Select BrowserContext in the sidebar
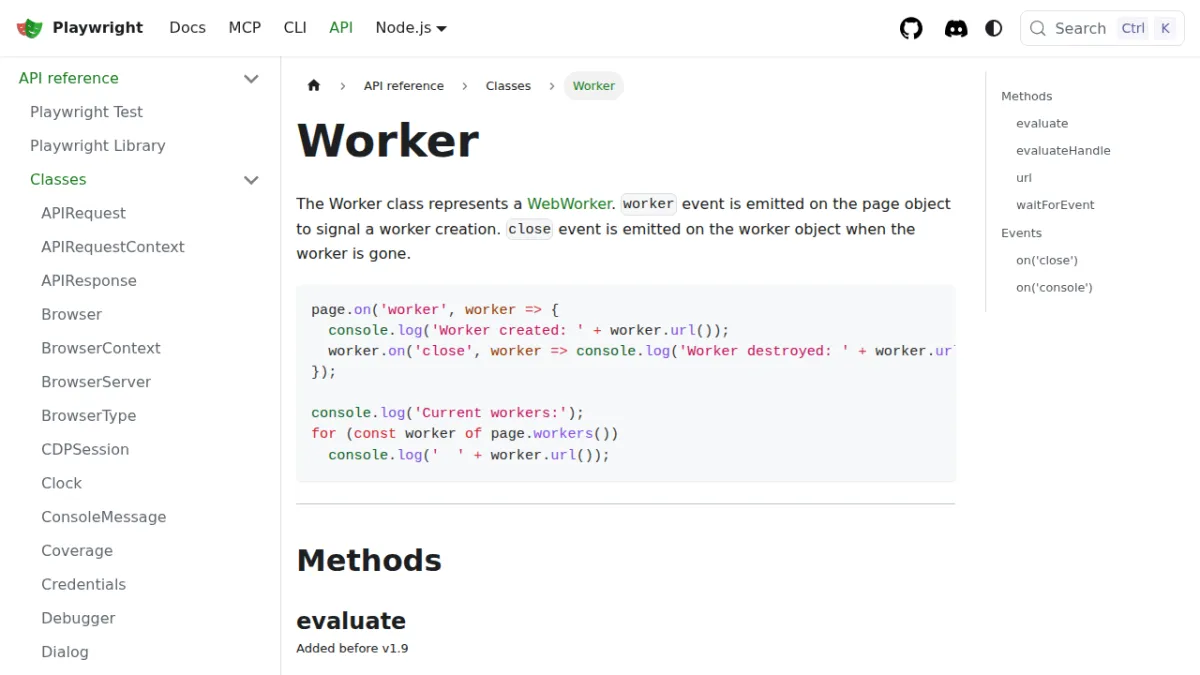This screenshot has width=1200, height=675. click(x=101, y=348)
